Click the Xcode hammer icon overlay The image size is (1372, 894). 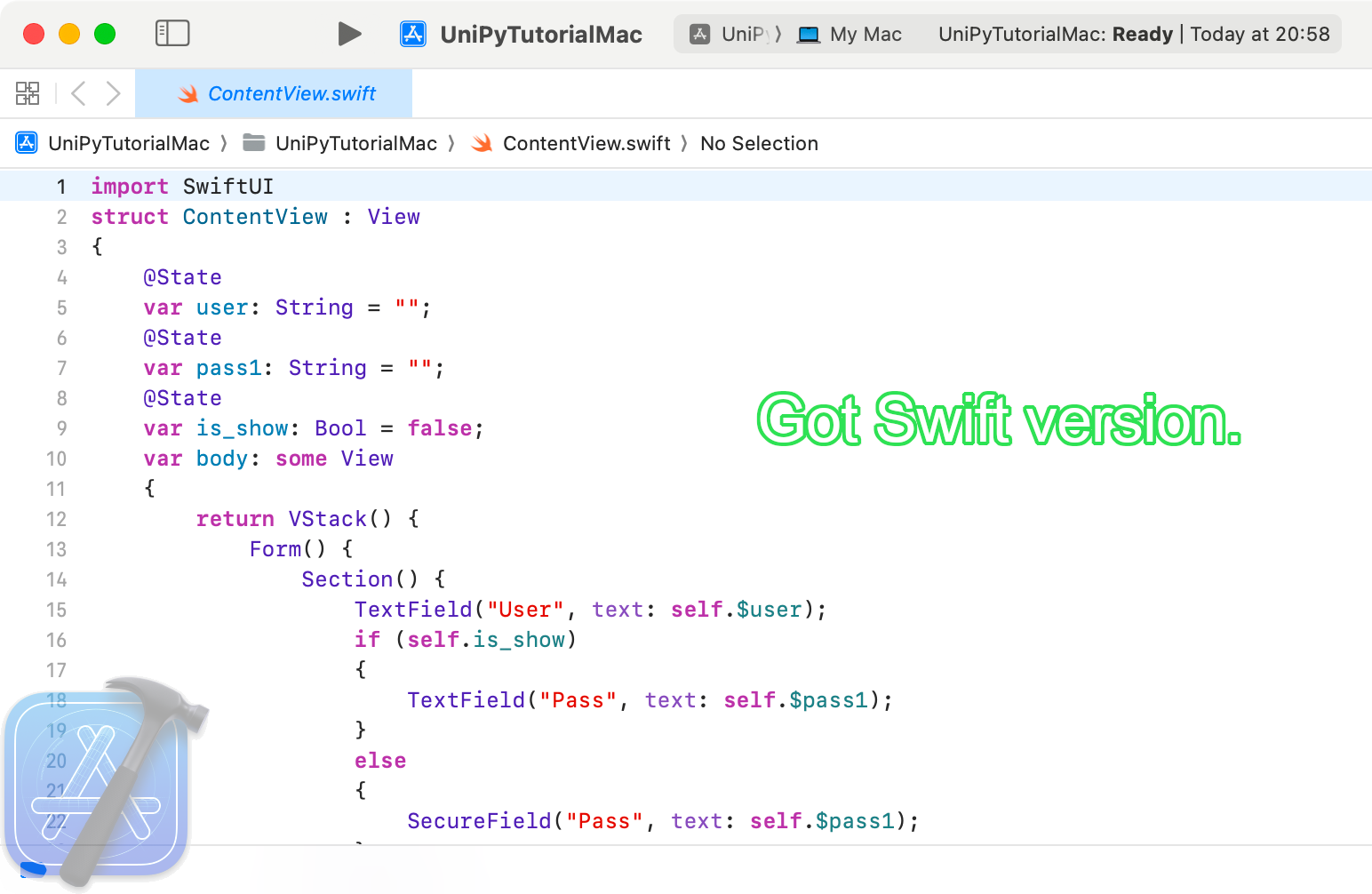[x=102, y=782]
